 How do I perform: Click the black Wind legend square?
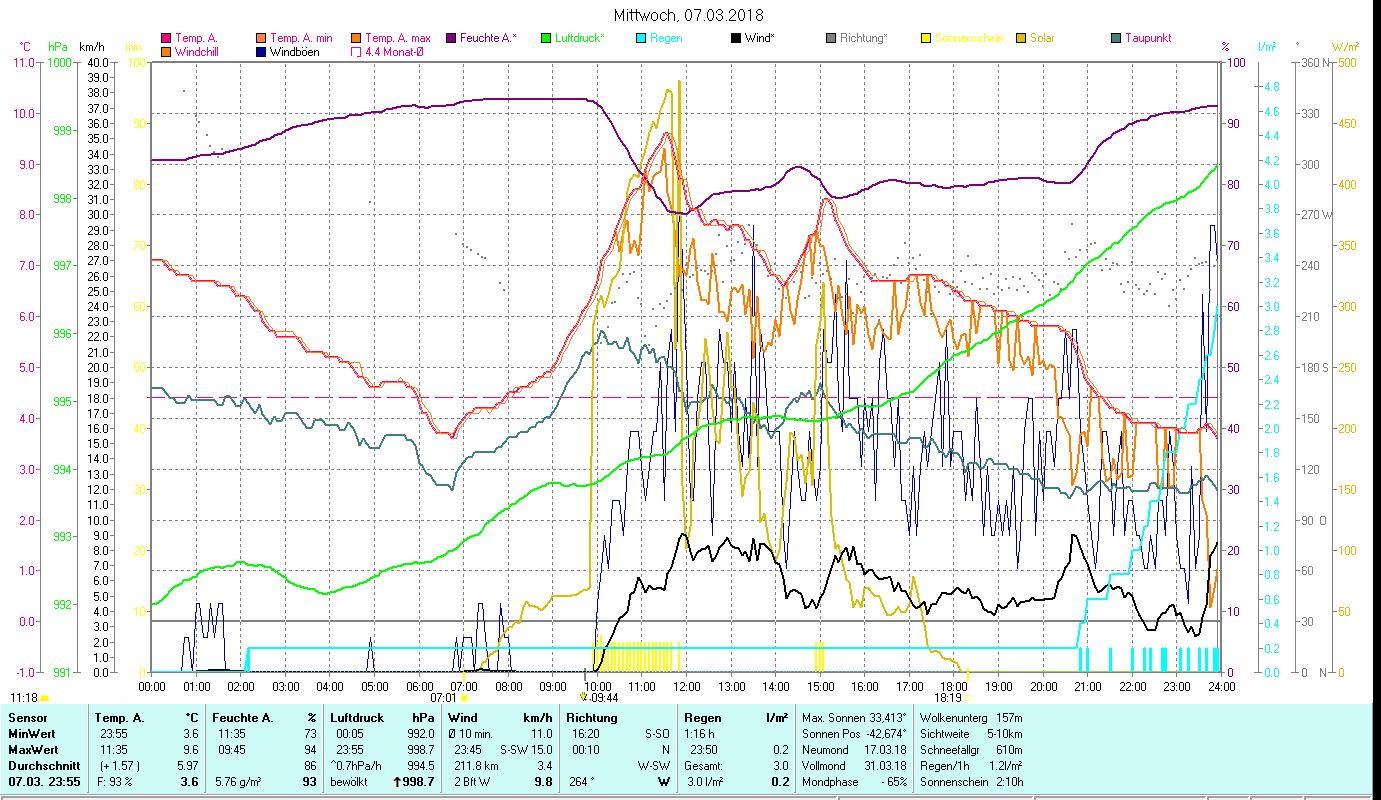735,38
